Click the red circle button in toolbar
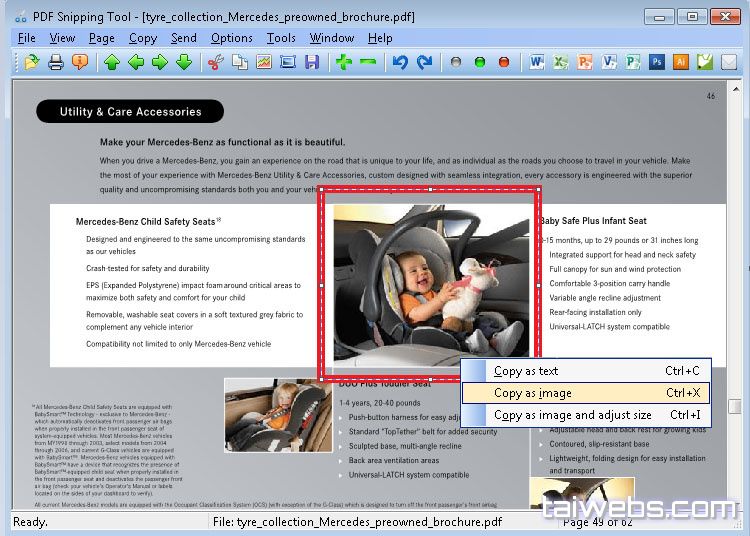The height and width of the screenshot is (536, 750). pos(504,62)
